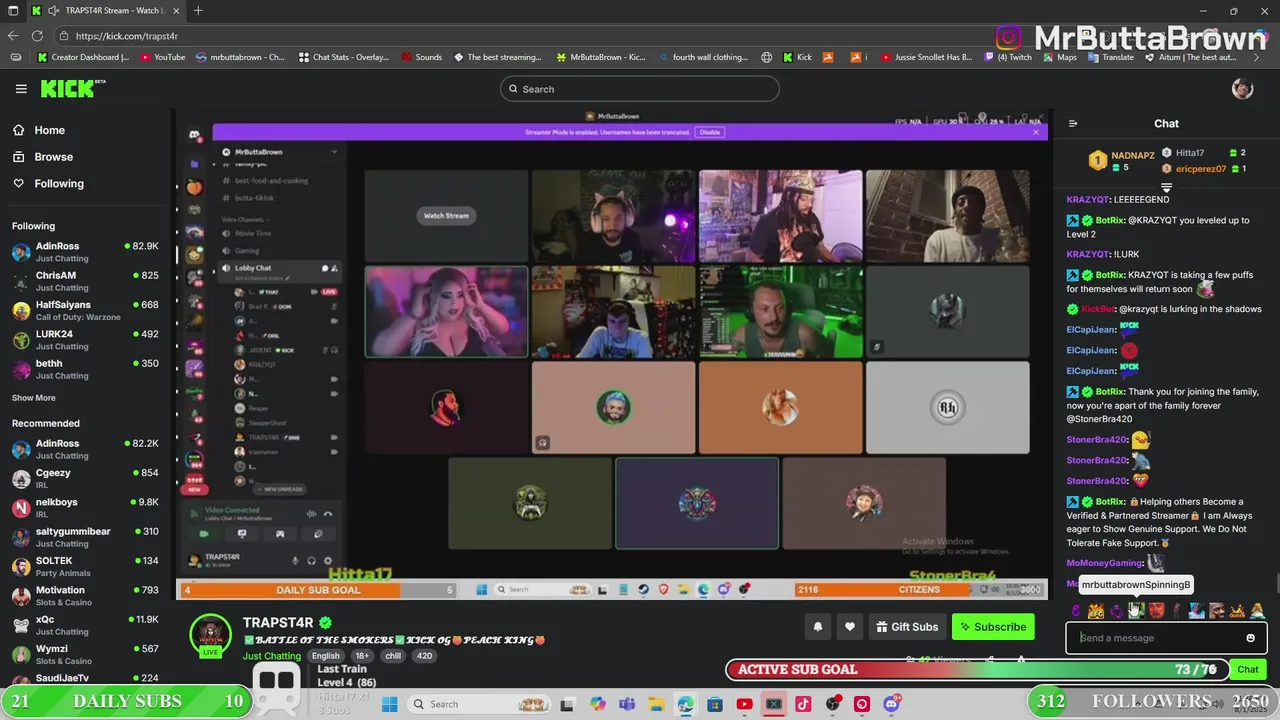This screenshot has height=720, width=1280.
Task: Click the TRAPST4R live avatar
Action: coord(211,637)
